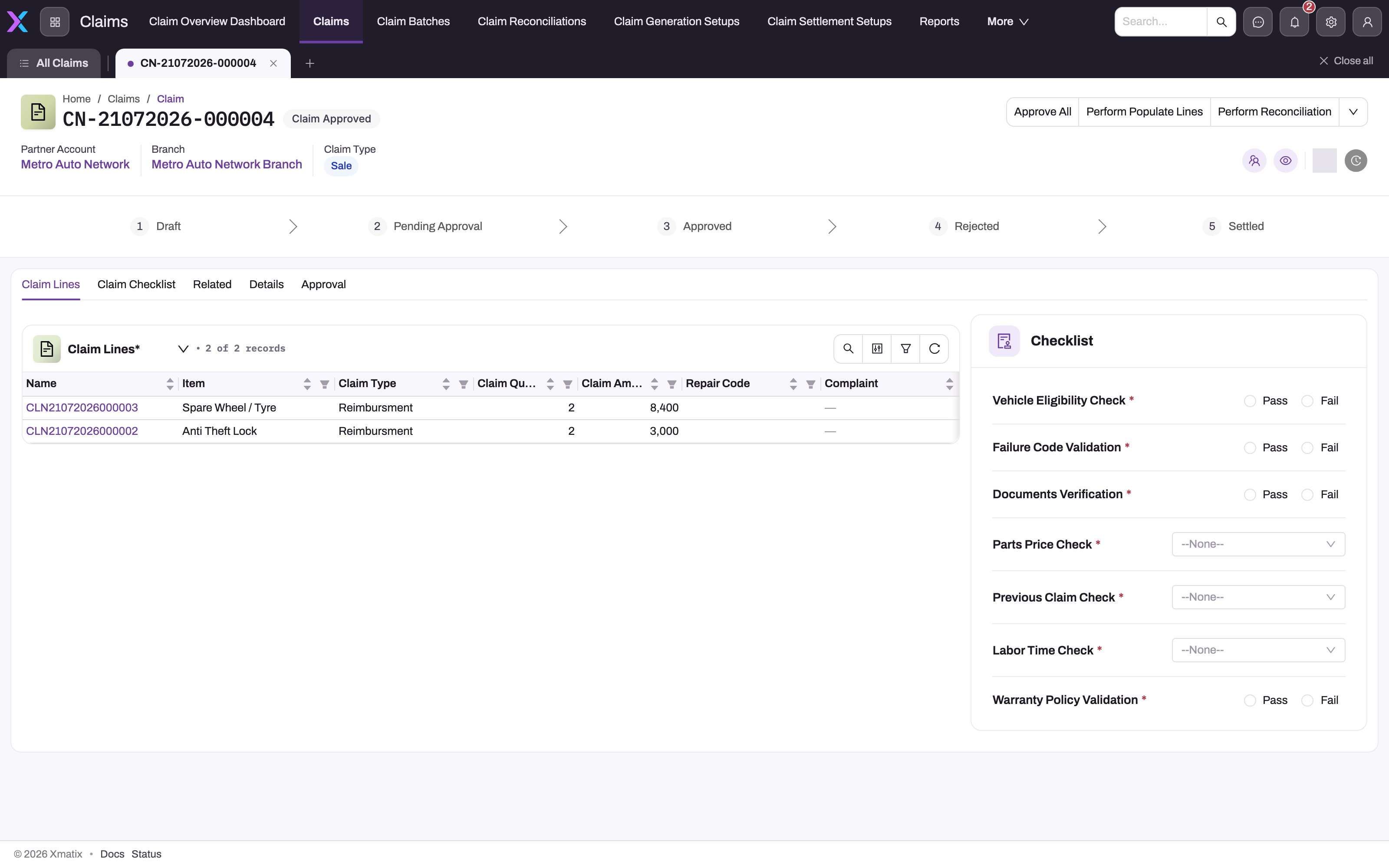Open the Labor Time Check dropdown
The width and height of the screenshot is (1389, 868).
pyautogui.click(x=1258, y=650)
